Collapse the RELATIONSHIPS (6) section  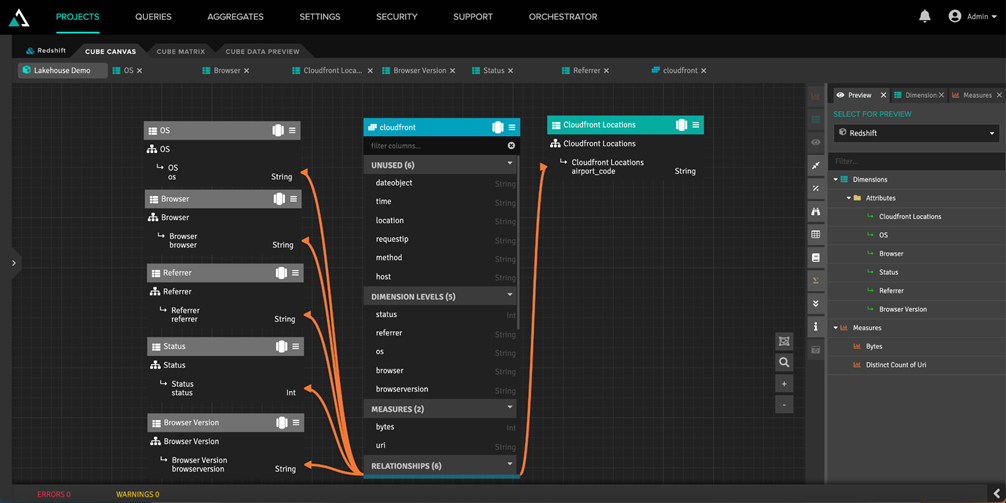click(511, 464)
